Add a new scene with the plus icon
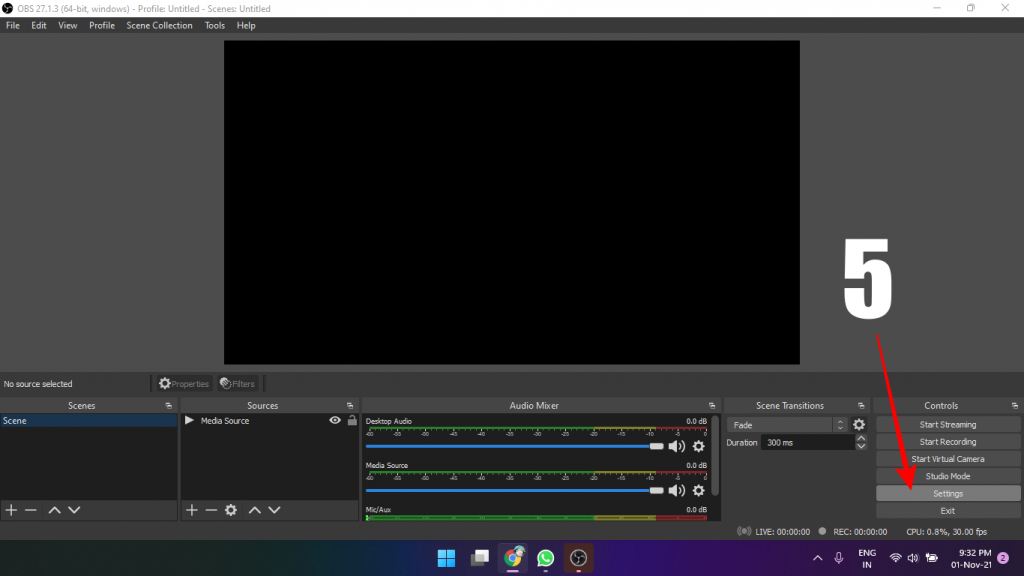The image size is (1024, 576). click(11, 510)
